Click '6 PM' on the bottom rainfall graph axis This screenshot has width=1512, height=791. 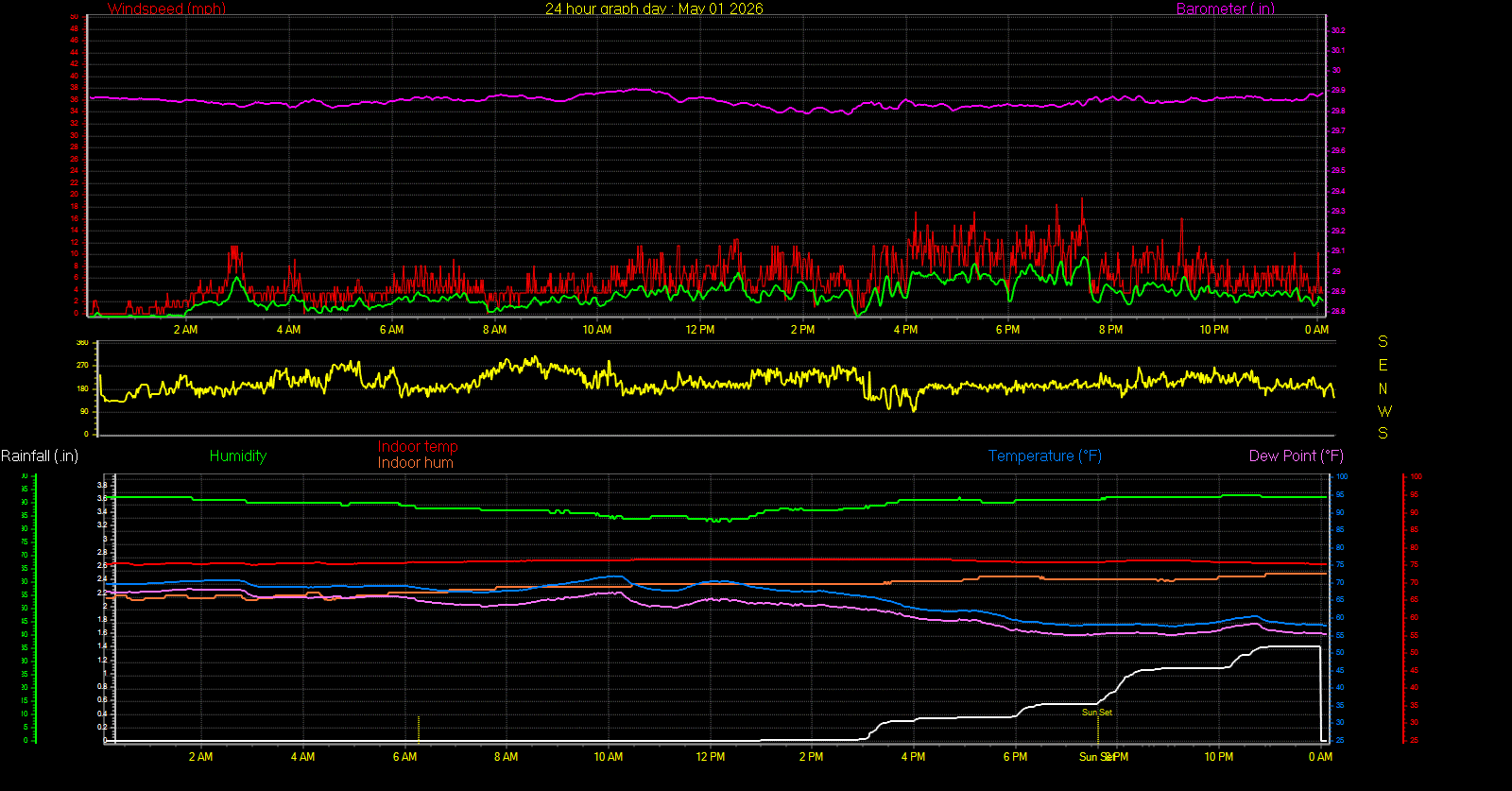pos(1016,757)
